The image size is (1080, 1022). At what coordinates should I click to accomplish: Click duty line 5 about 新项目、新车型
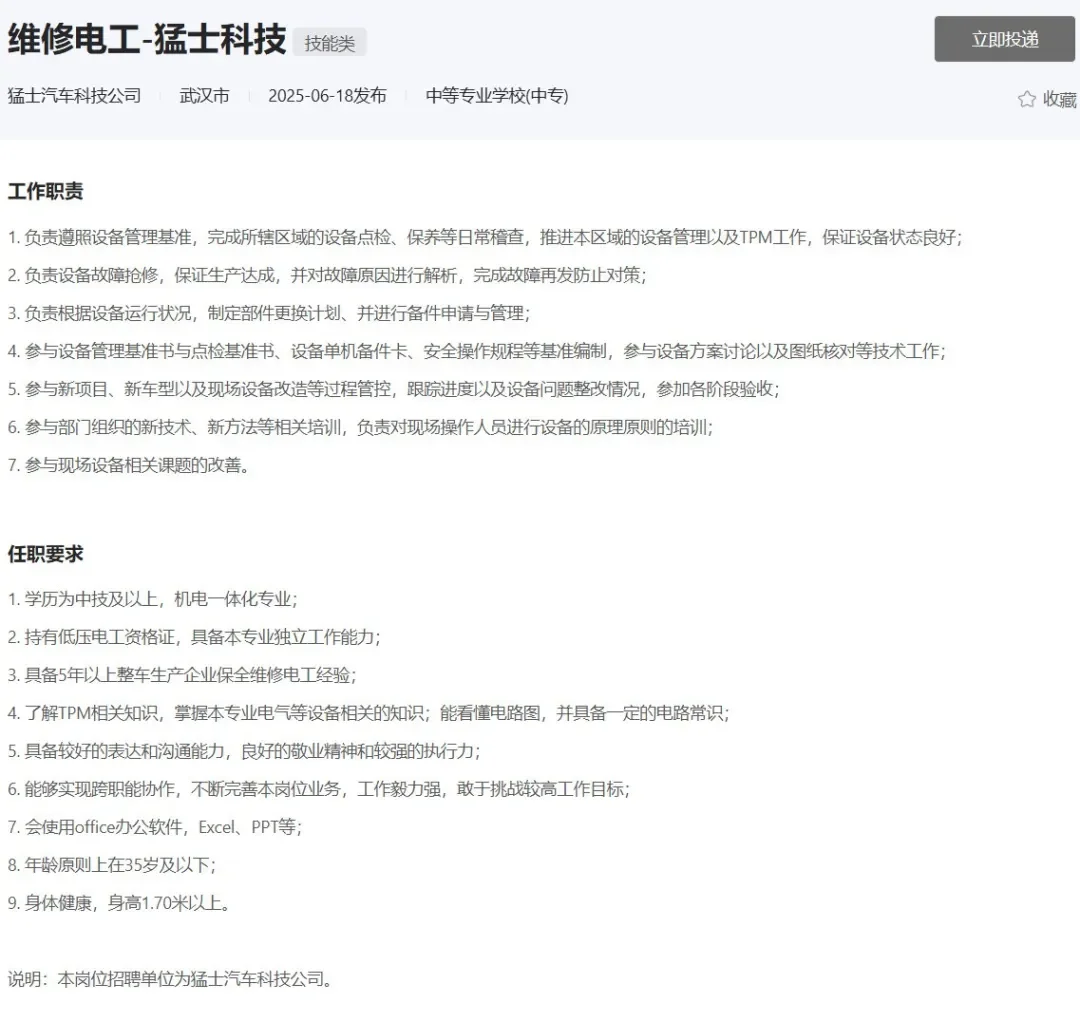393,389
